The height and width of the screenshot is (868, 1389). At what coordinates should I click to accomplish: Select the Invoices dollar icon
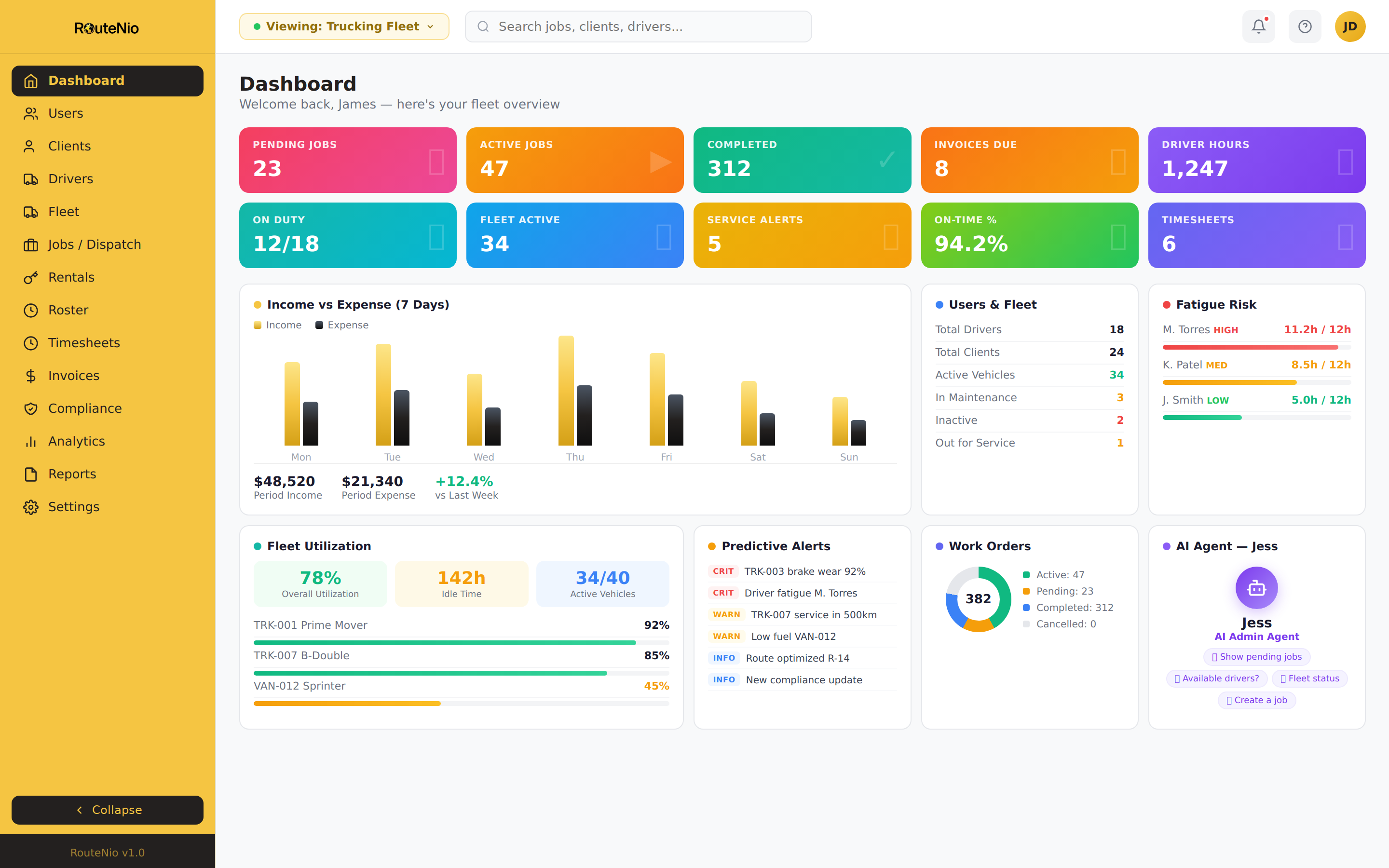pyautogui.click(x=30, y=376)
